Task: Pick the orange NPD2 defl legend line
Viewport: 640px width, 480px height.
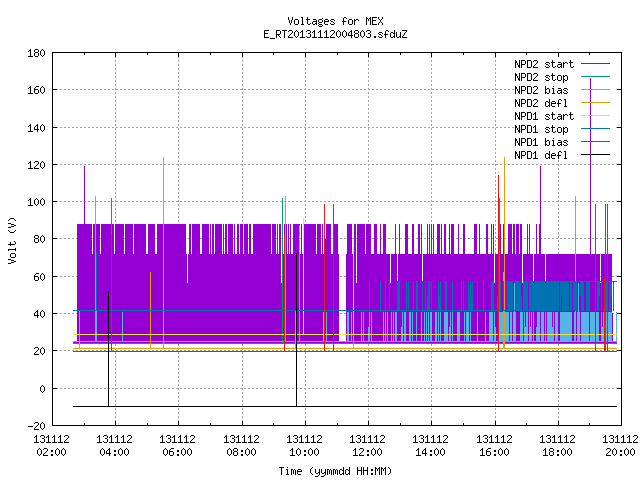Action: tap(595, 103)
